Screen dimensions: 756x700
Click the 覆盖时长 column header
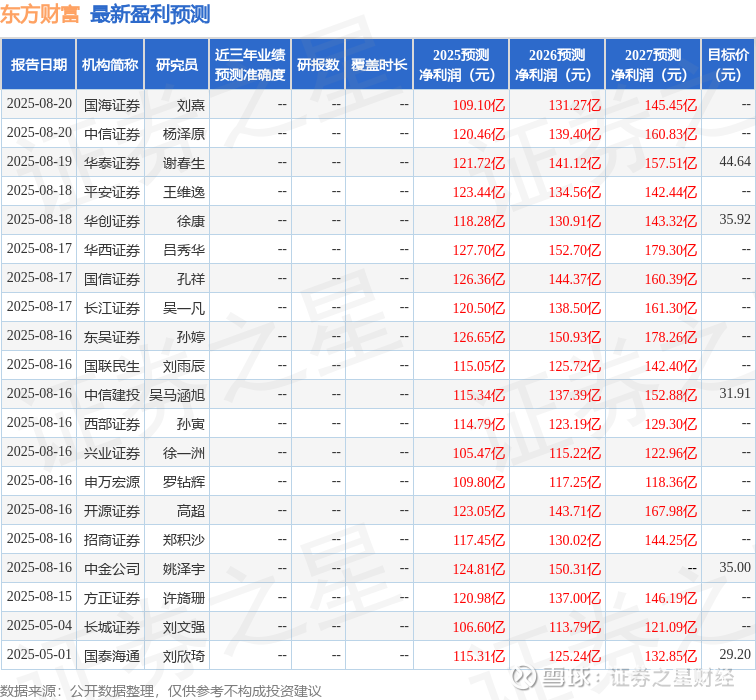coord(379,65)
